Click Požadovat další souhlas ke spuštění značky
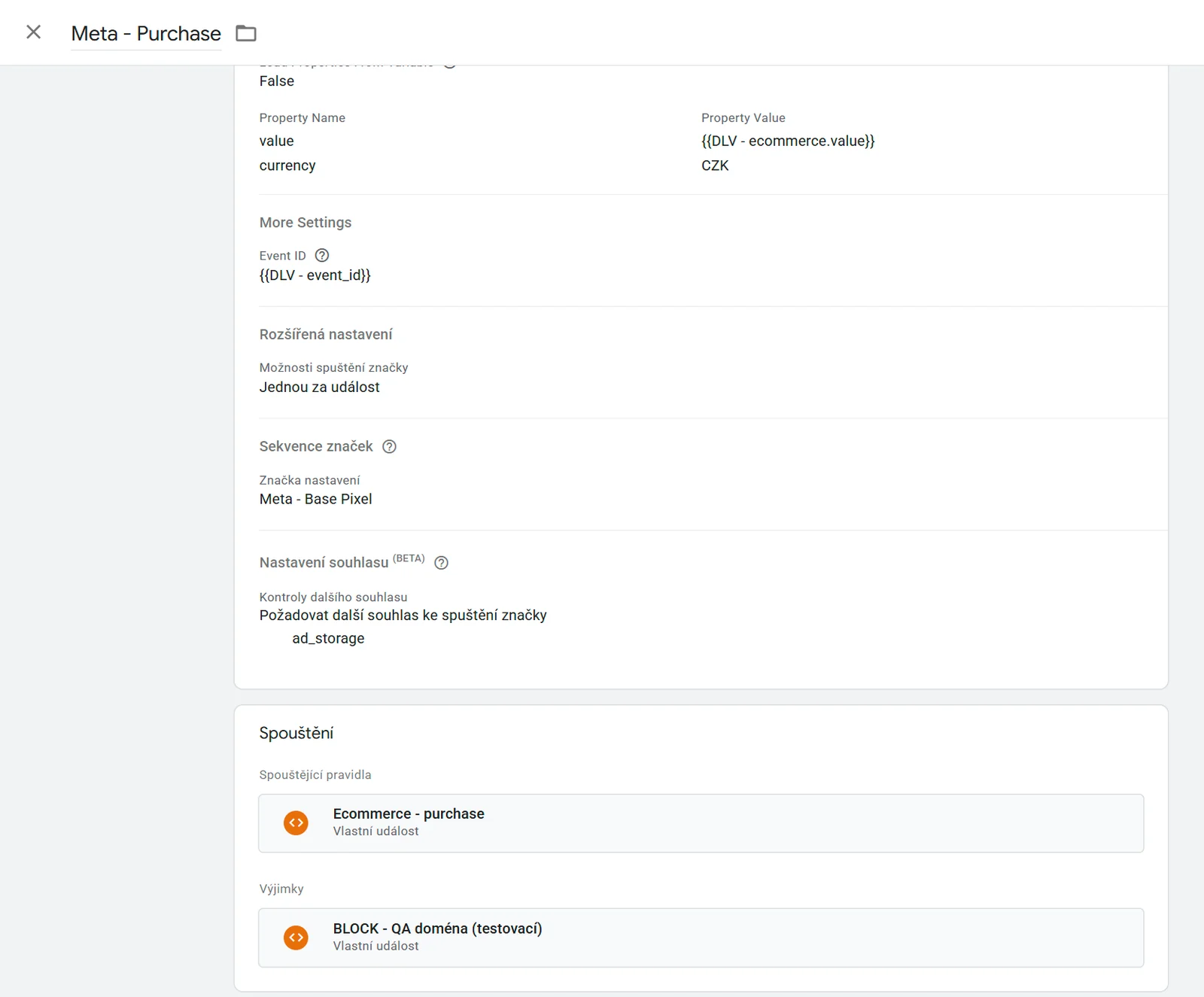Image resolution: width=1204 pixels, height=997 pixels. pyautogui.click(x=403, y=615)
